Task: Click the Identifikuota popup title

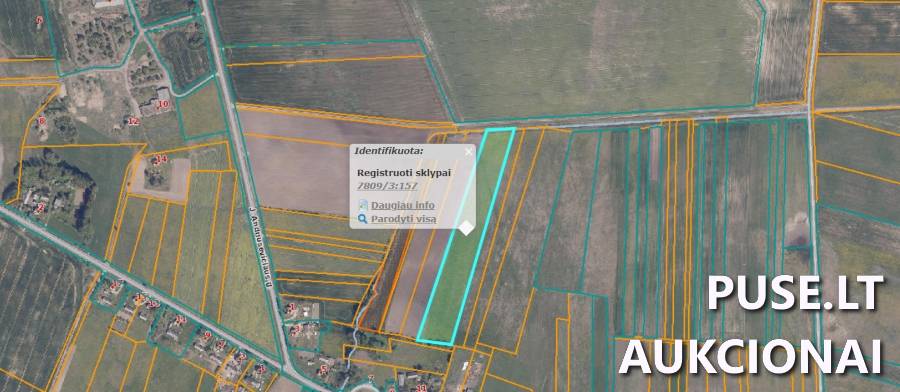Action: tap(389, 152)
